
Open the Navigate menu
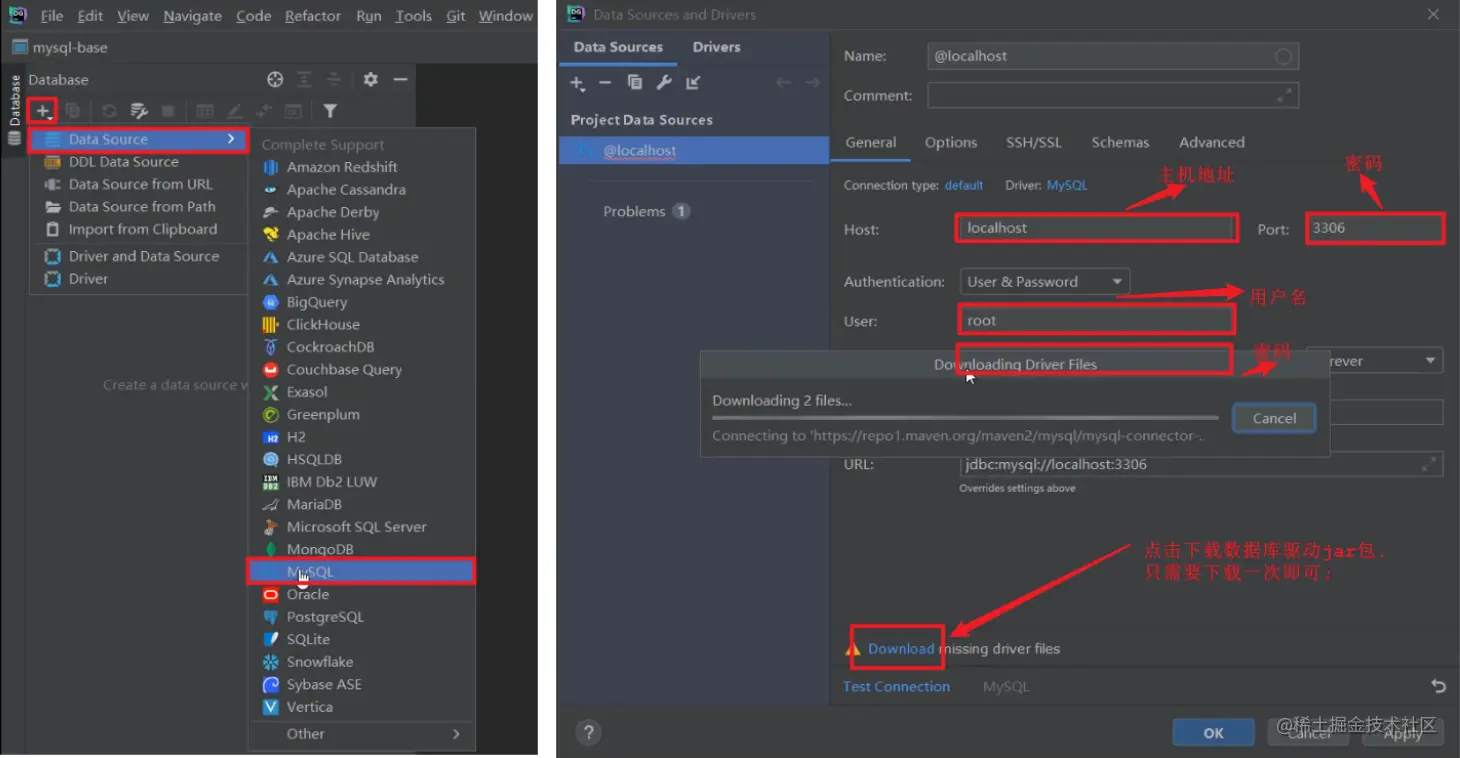192,16
